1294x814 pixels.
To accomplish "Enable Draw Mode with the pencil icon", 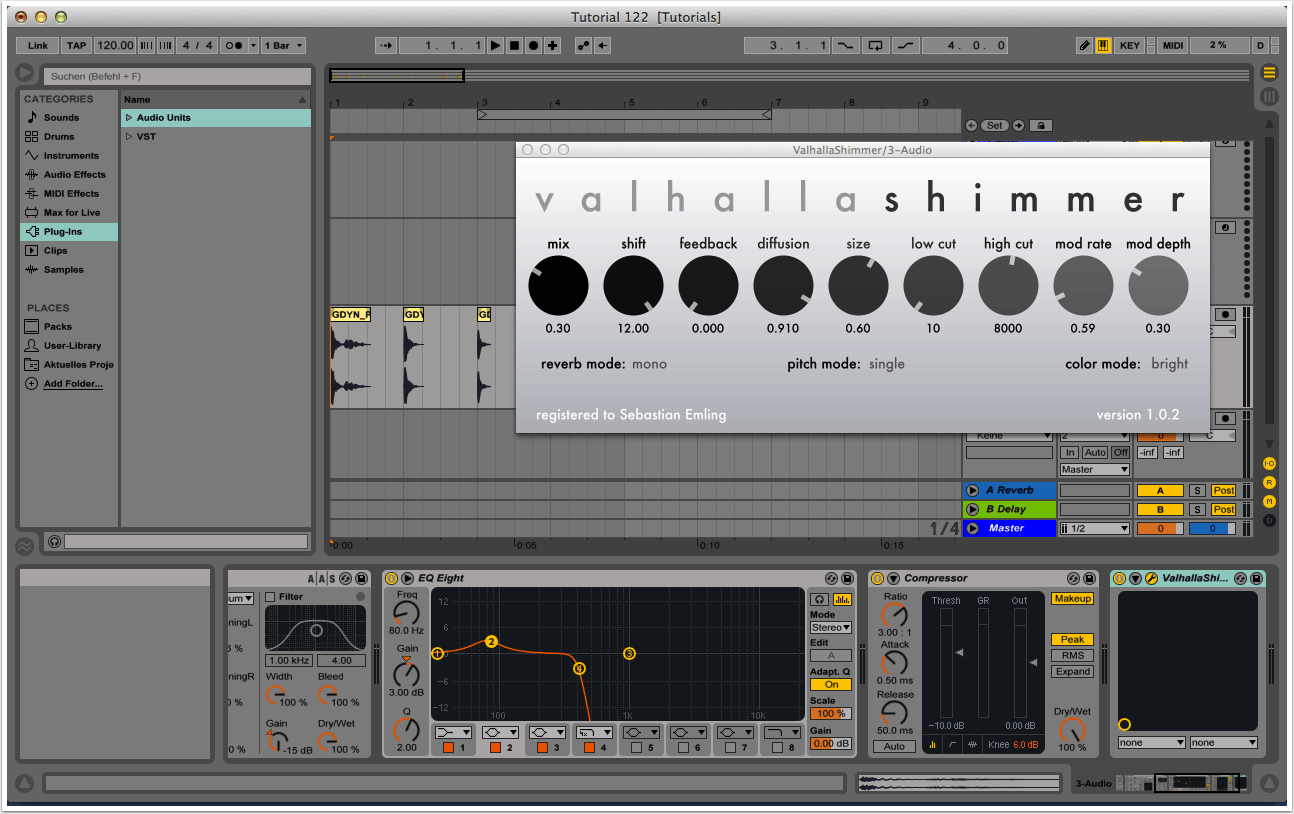I will [x=1085, y=45].
